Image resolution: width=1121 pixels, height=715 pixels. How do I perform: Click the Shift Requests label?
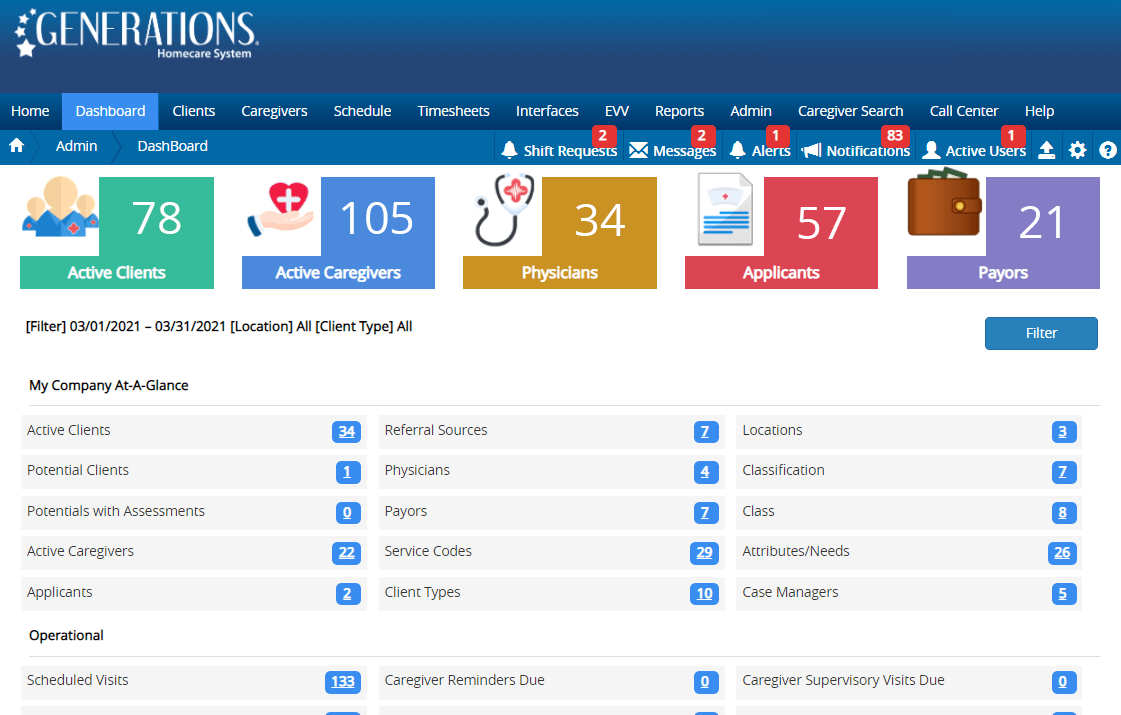coord(570,151)
